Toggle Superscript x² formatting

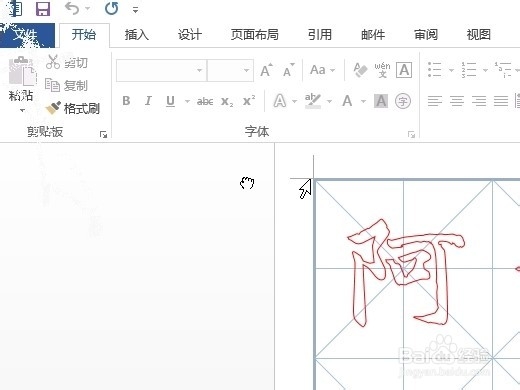tap(249, 100)
